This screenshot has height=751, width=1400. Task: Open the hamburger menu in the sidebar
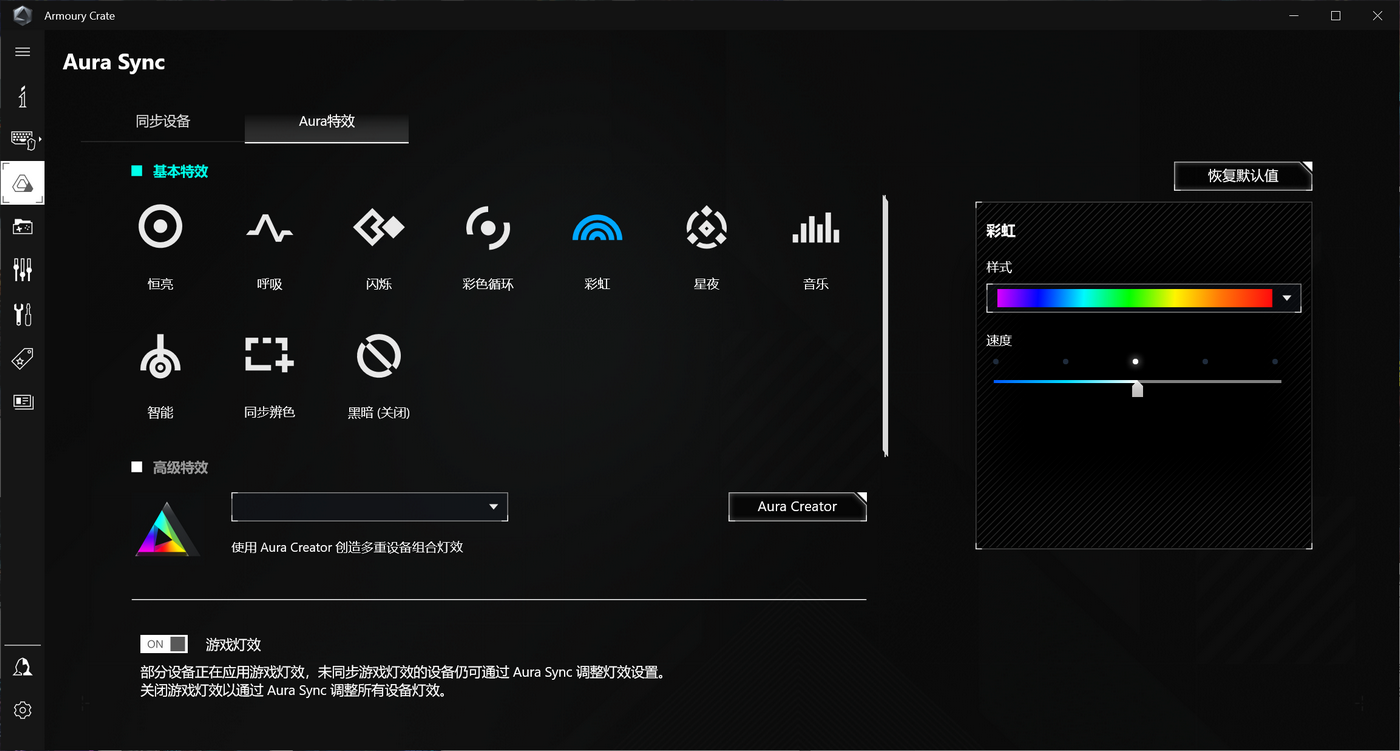pos(23,52)
